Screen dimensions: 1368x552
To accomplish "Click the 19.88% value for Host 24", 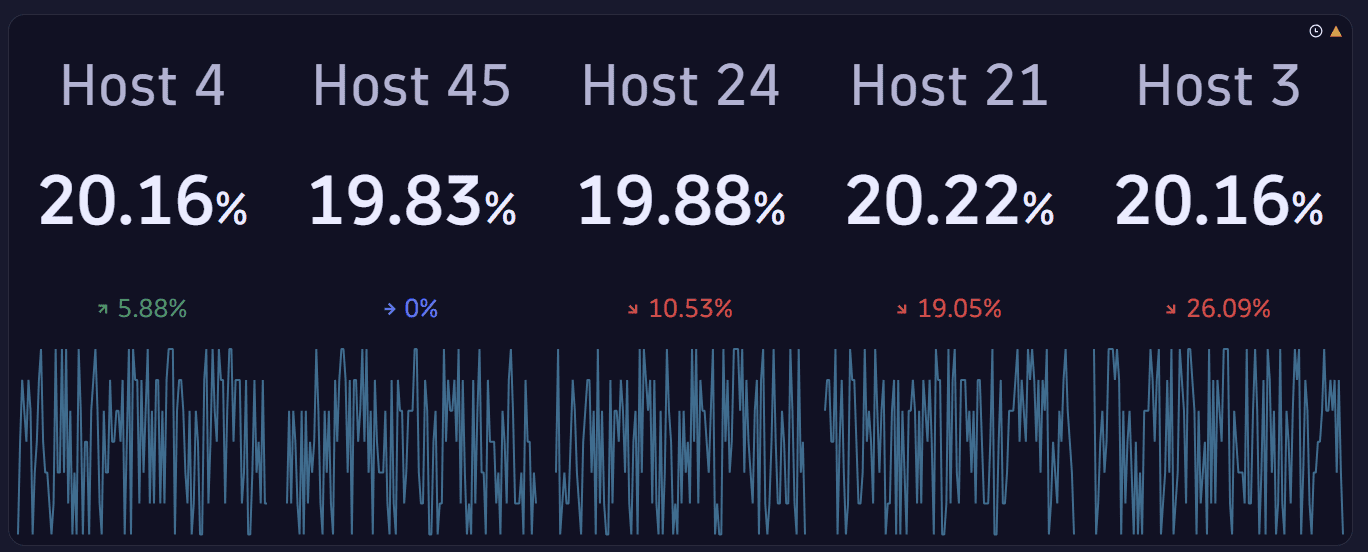I will tap(681, 202).
